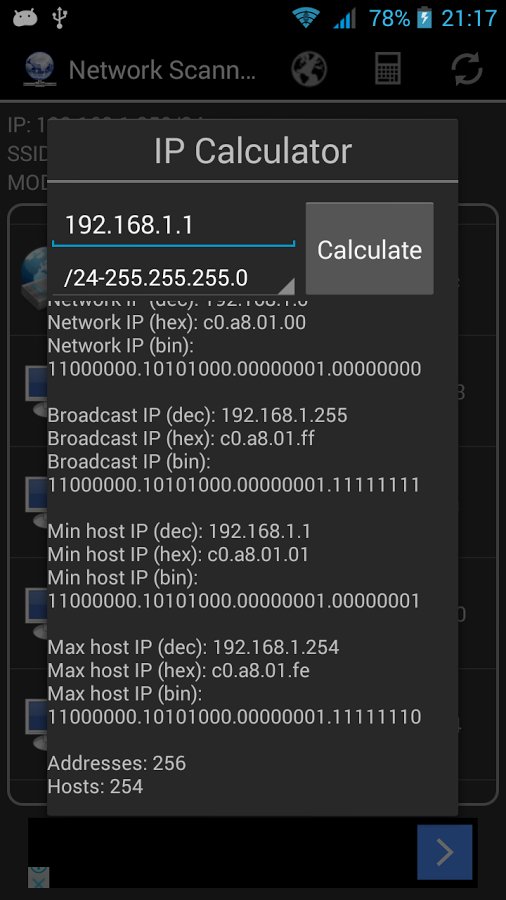The image size is (506, 900).
Task: Click the Calculate button
Action: (x=369, y=249)
